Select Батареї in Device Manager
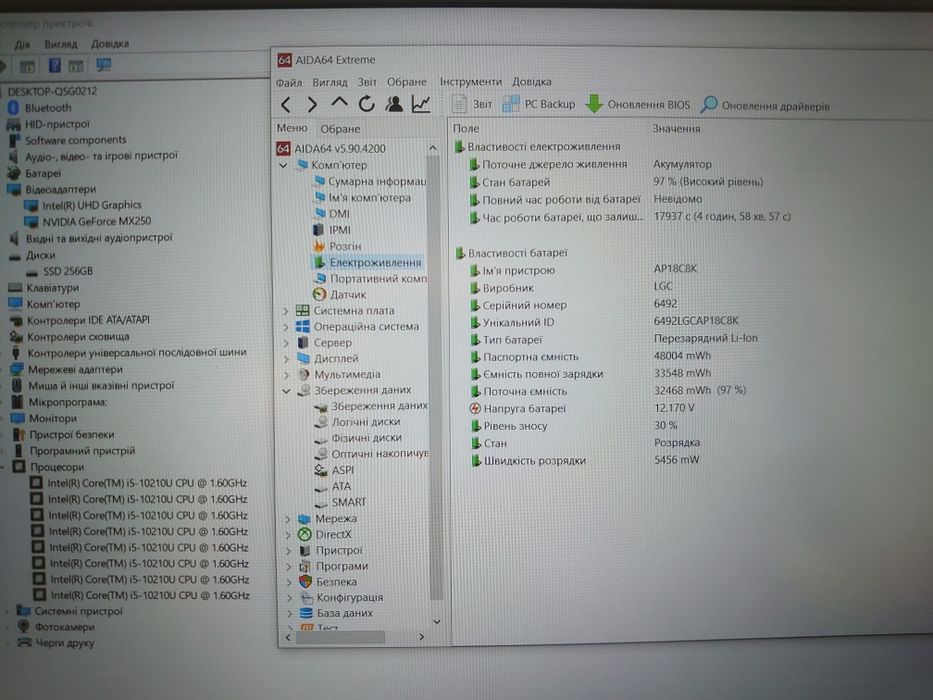The width and height of the screenshot is (933, 700). (x=35, y=174)
